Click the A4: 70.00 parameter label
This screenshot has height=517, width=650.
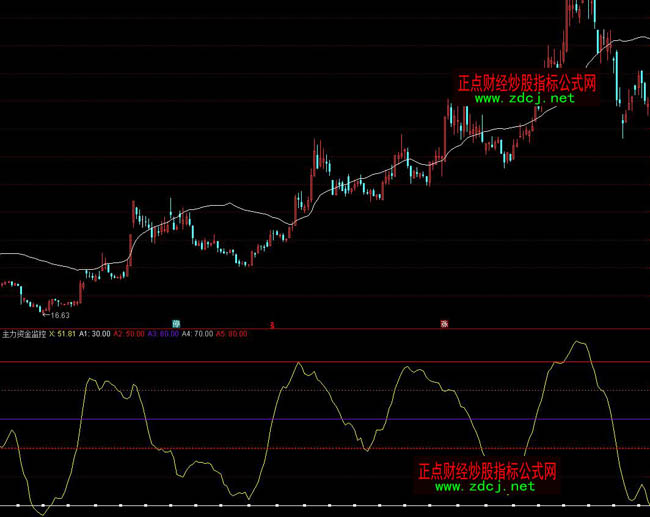click(198, 334)
